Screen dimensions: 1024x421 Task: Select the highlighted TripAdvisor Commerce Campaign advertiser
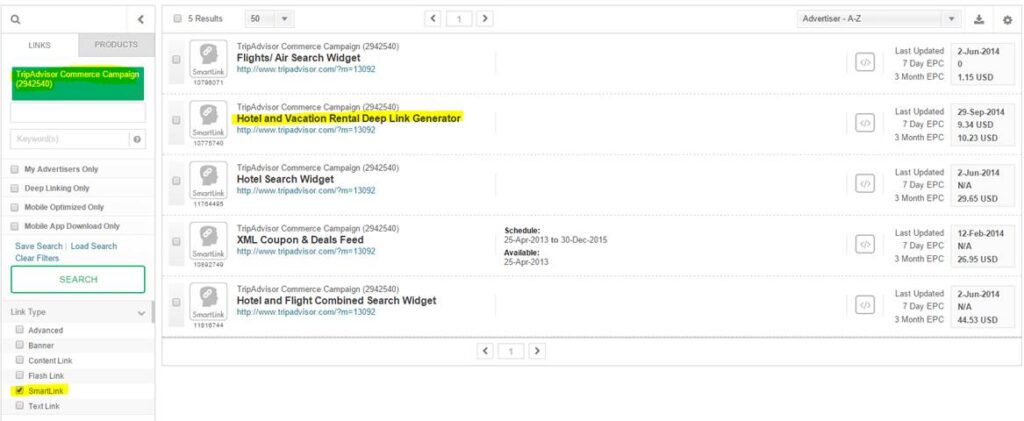point(78,84)
